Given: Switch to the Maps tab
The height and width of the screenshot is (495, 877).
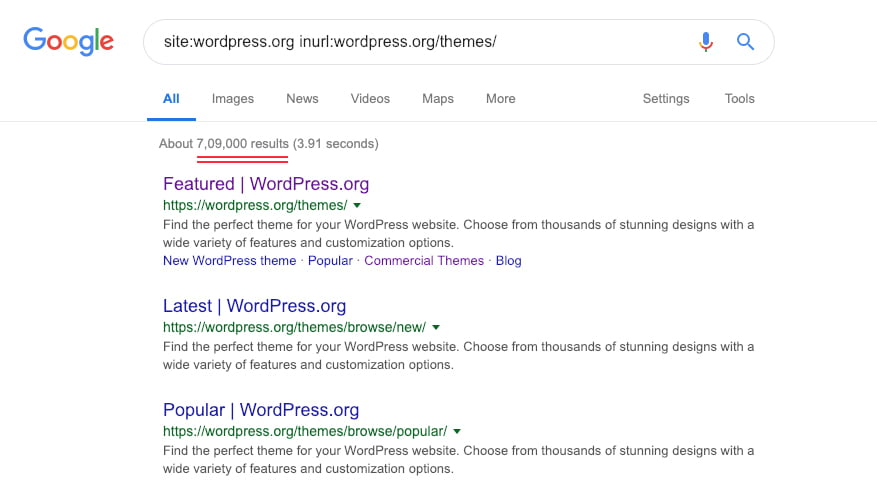Looking at the screenshot, I should tap(438, 99).
